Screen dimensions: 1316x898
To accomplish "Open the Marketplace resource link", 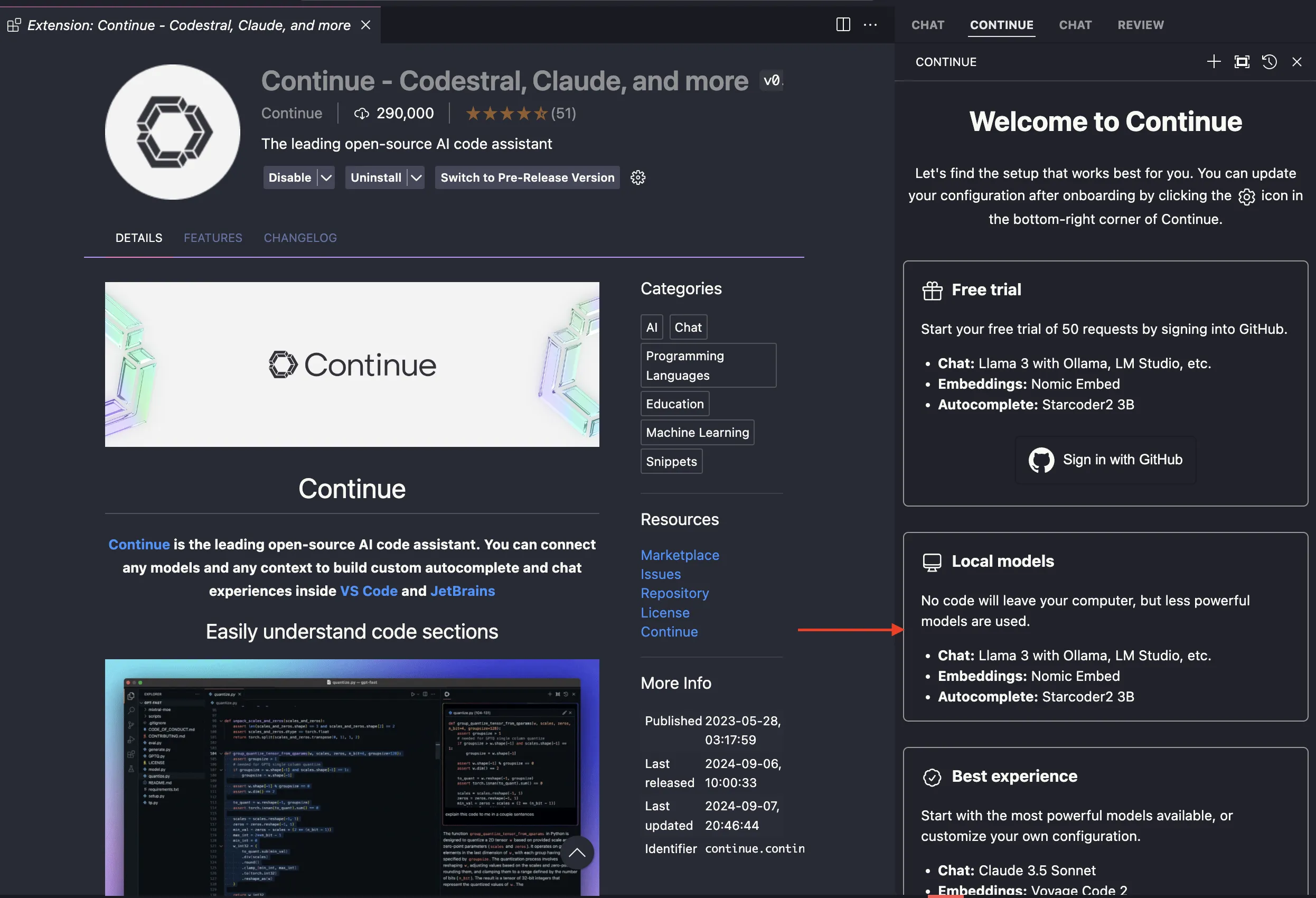I will pos(679,555).
